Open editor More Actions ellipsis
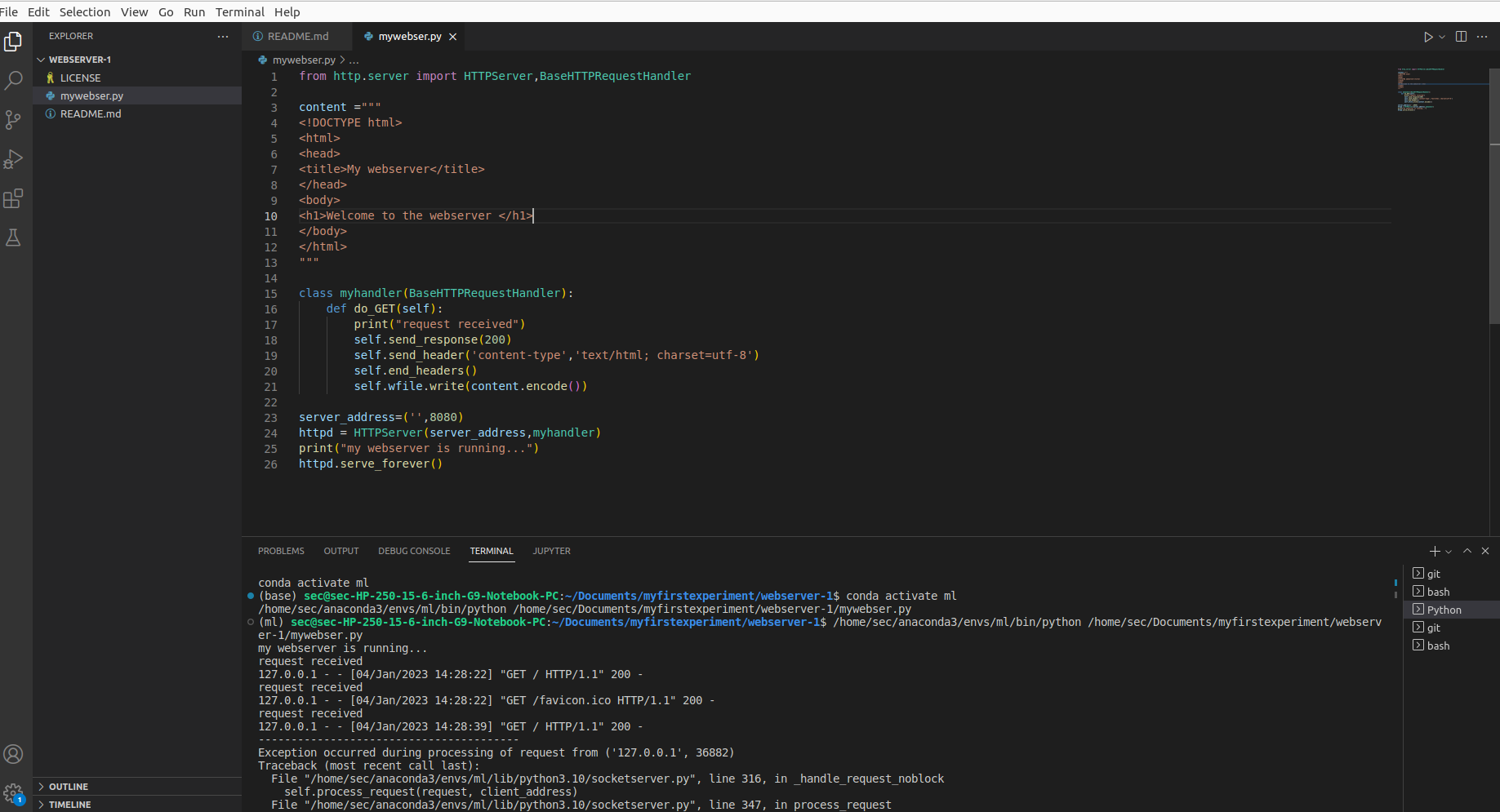The image size is (1500, 812). tap(1482, 37)
